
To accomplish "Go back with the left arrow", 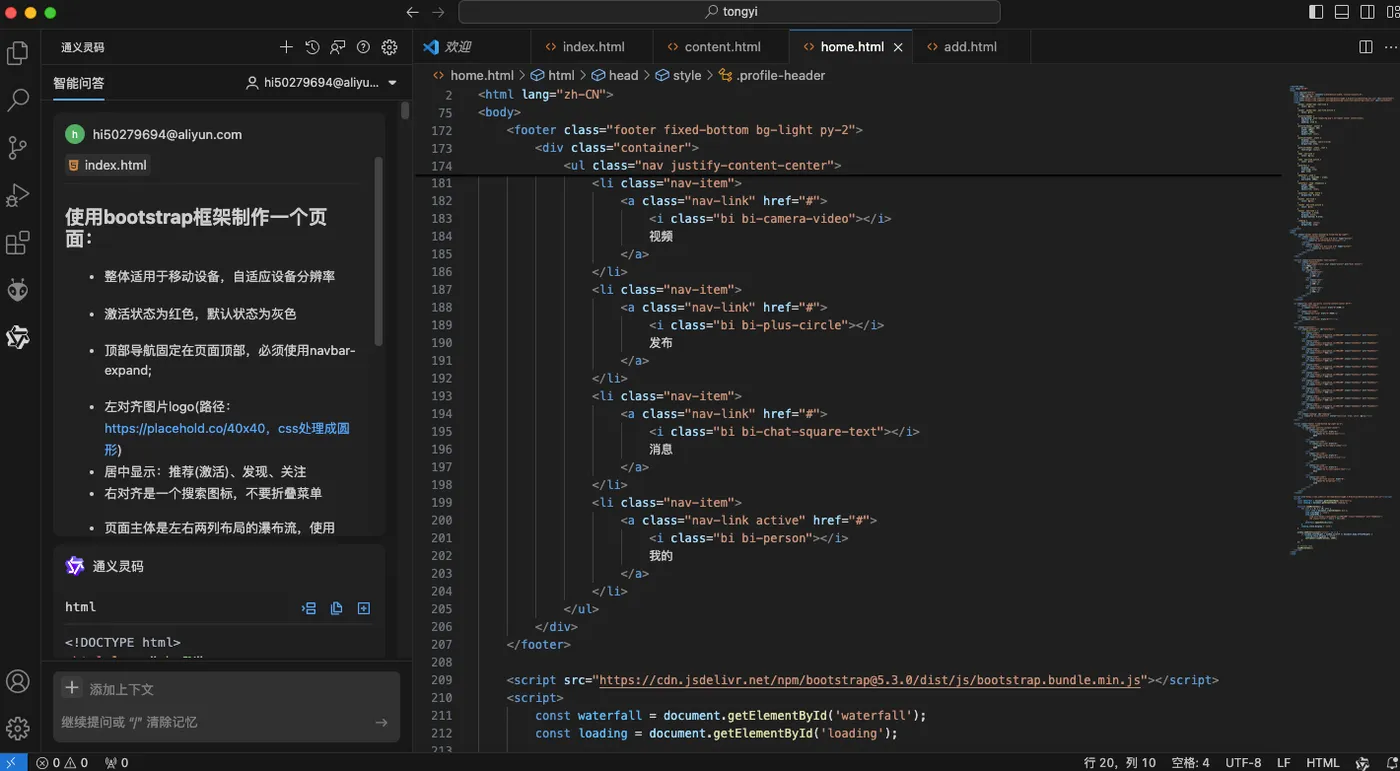I will point(413,12).
